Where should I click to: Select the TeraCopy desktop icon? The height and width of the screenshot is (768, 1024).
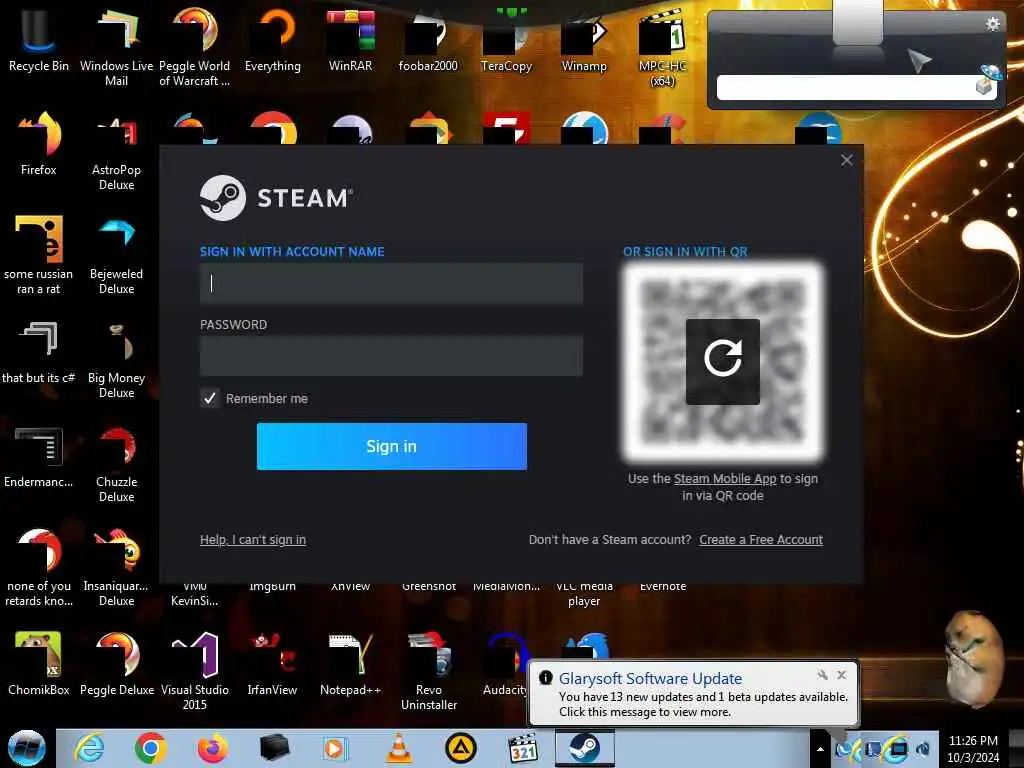[506, 40]
